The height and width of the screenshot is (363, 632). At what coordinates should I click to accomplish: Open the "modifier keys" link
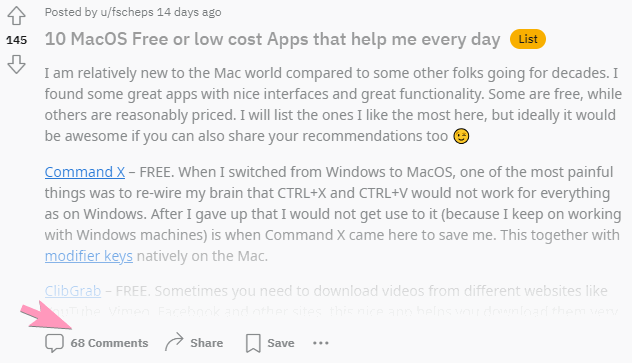(x=89, y=256)
